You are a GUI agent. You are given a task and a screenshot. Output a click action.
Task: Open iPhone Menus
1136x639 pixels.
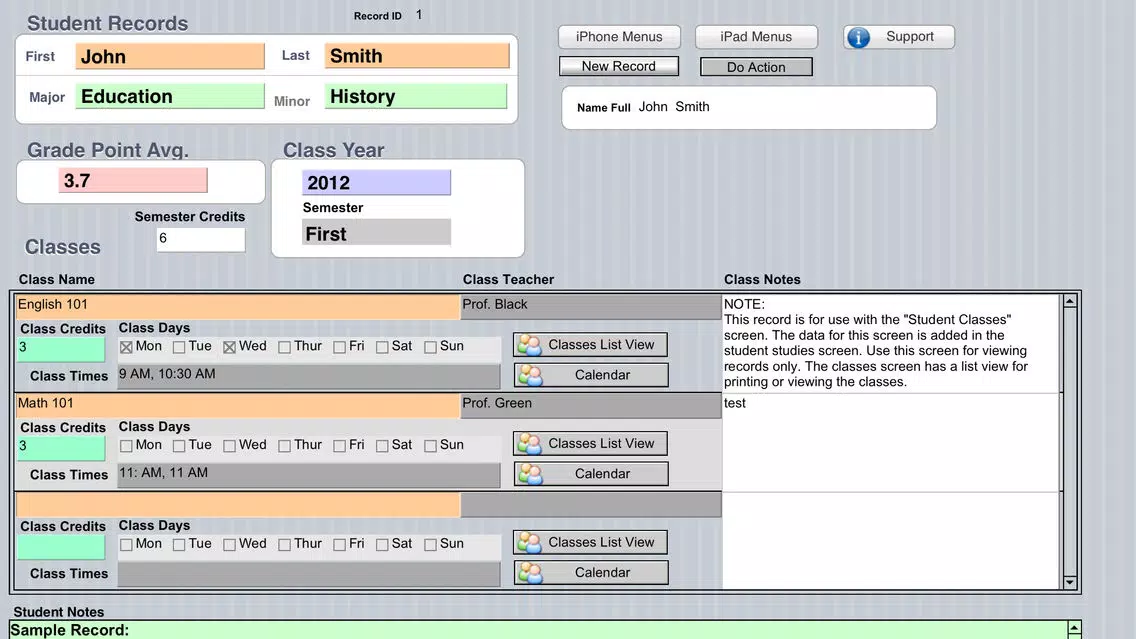pyautogui.click(x=619, y=37)
